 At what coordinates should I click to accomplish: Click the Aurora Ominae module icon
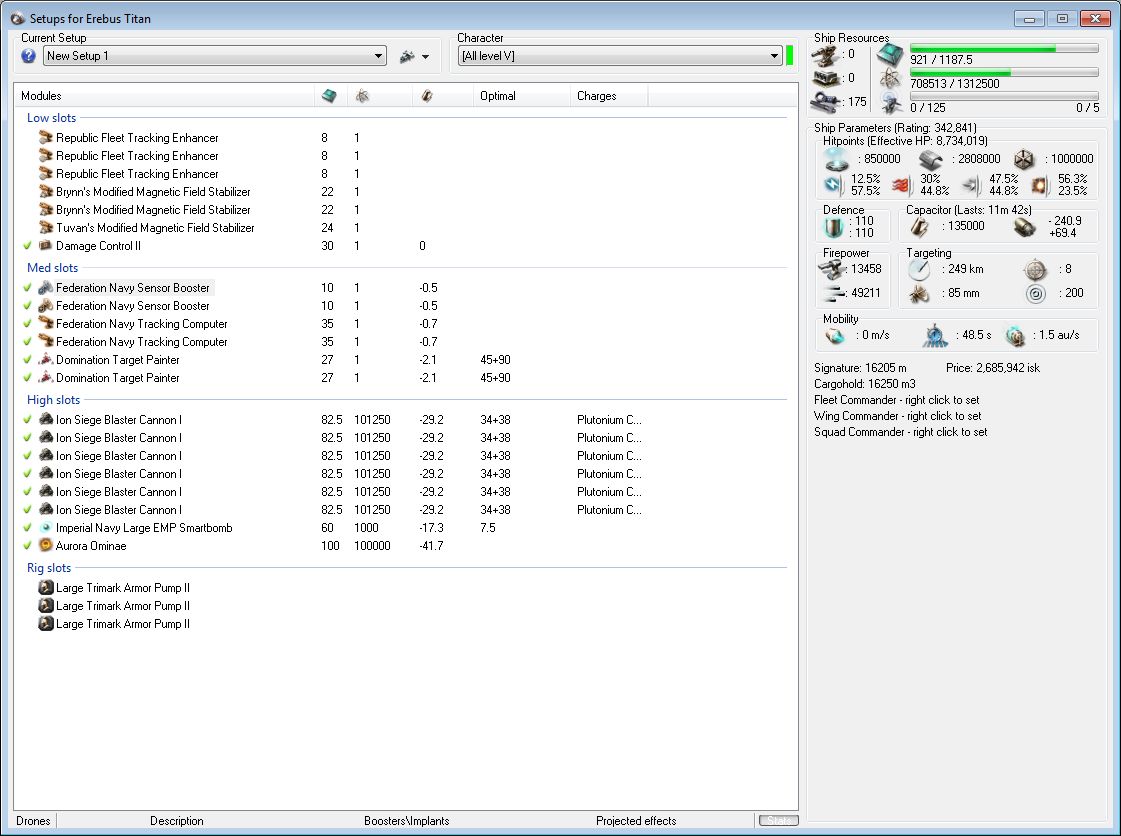tap(45, 546)
